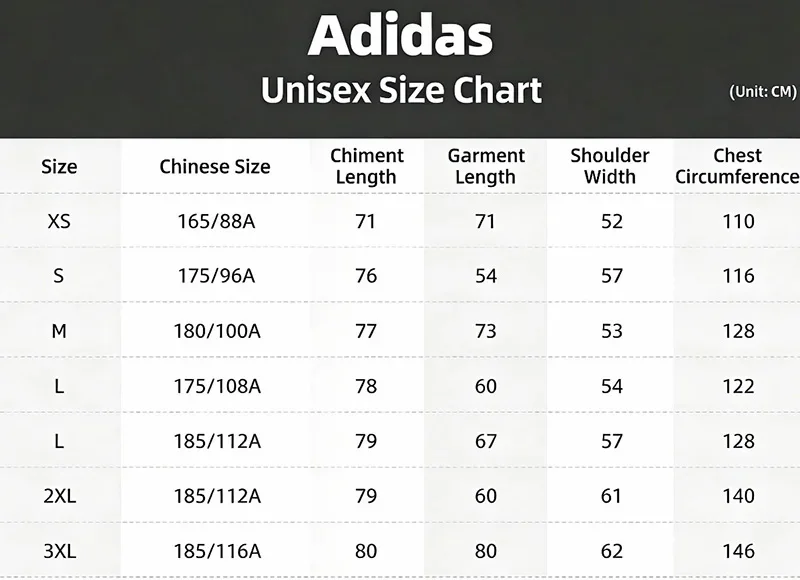The image size is (800, 580).
Task: Click the Garment Length column header
Action: click(486, 166)
